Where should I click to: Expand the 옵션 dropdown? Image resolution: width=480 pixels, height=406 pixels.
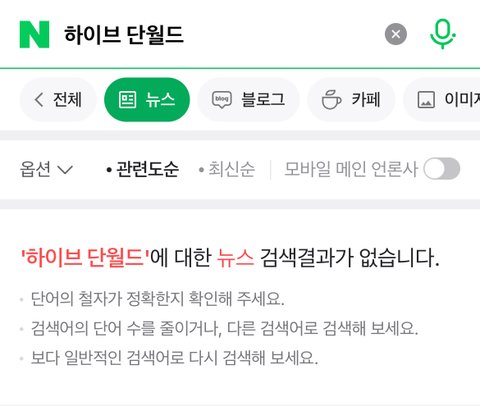46,169
